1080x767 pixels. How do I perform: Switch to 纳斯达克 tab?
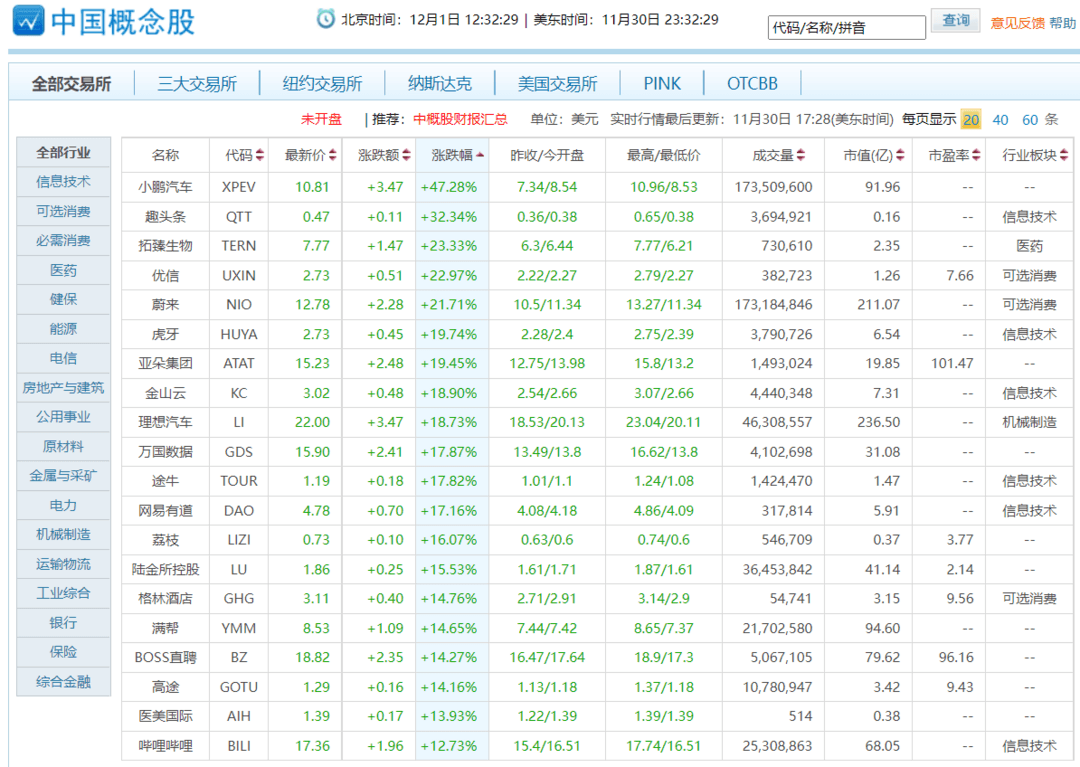point(439,84)
